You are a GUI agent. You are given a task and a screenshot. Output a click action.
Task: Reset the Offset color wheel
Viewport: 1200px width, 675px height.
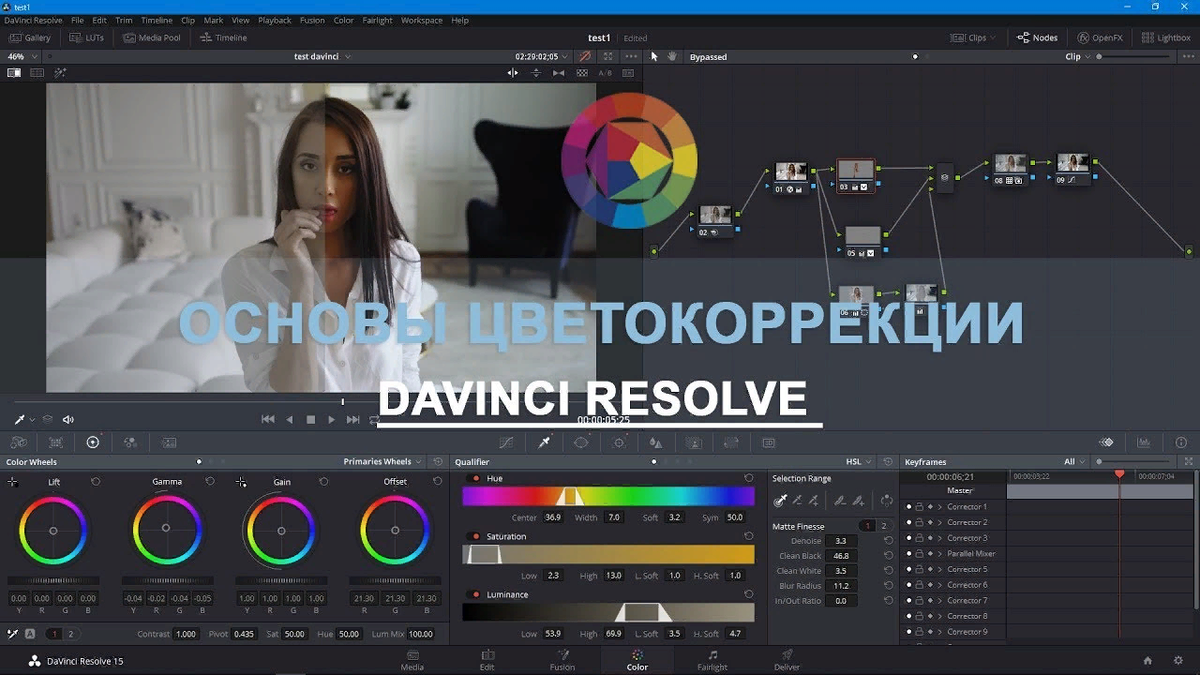438,482
